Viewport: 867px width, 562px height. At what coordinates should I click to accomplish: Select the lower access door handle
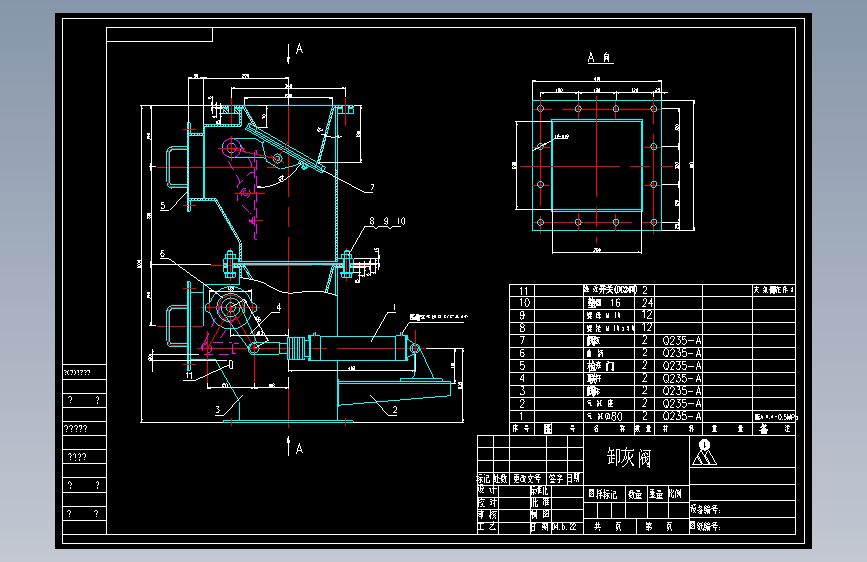click(x=177, y=326)
